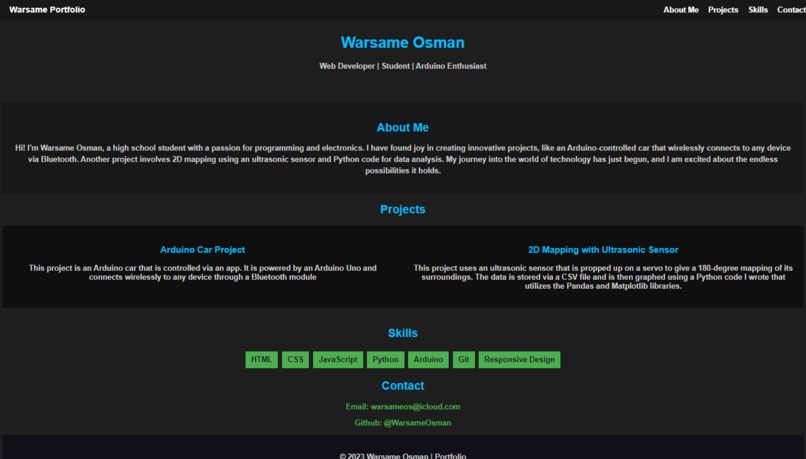Viewport: 806px width, 459px height.
Task: Click the About Me introduction paragraph
Action: coord(402,159)
